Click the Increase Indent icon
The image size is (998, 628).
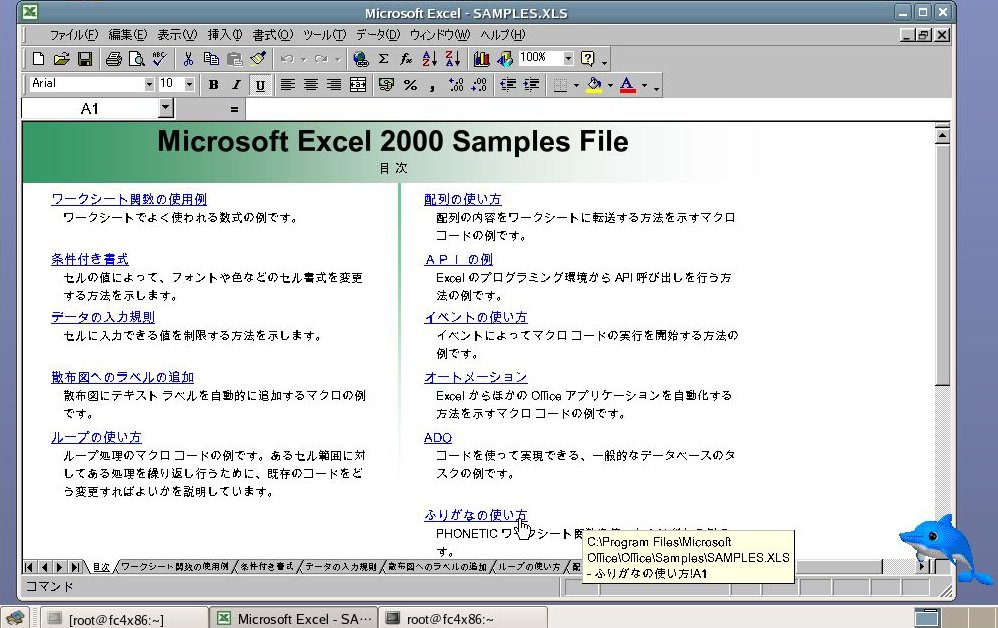(531, 85)
